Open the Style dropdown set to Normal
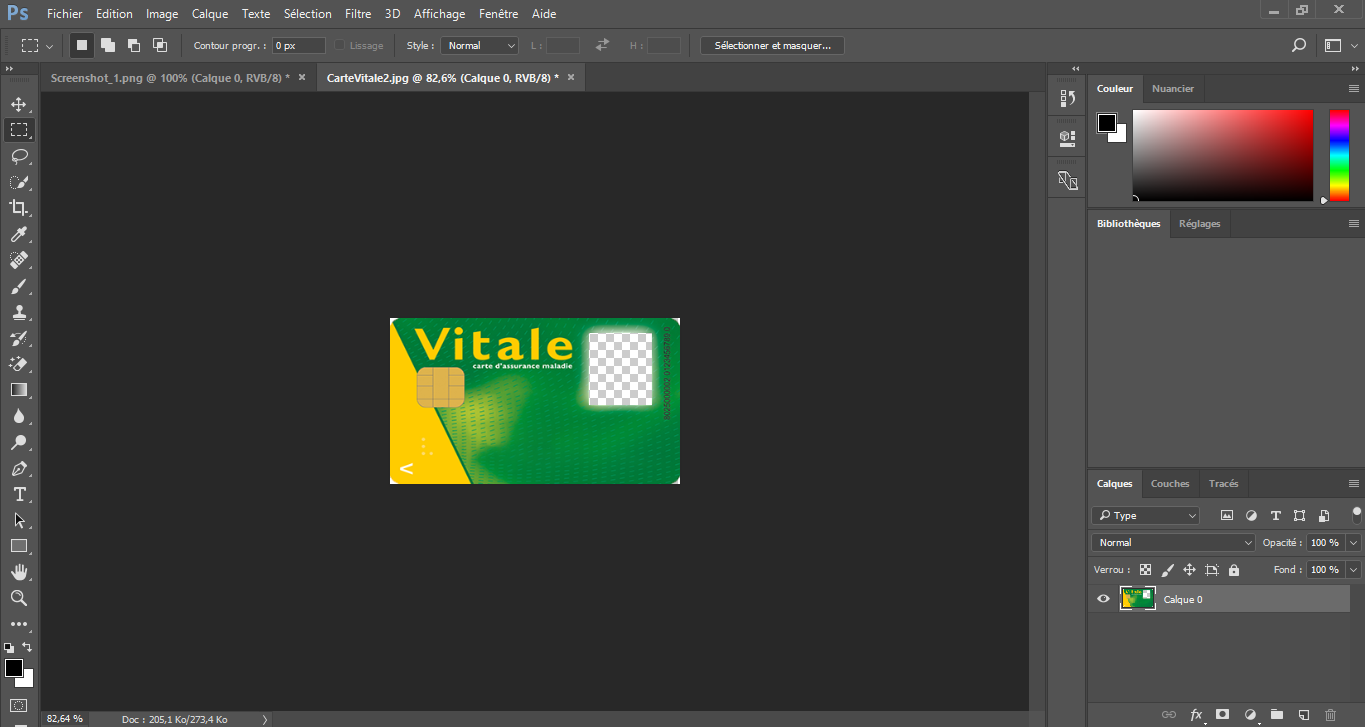This screenshot has height=727, width=1365. coord(479,45)
